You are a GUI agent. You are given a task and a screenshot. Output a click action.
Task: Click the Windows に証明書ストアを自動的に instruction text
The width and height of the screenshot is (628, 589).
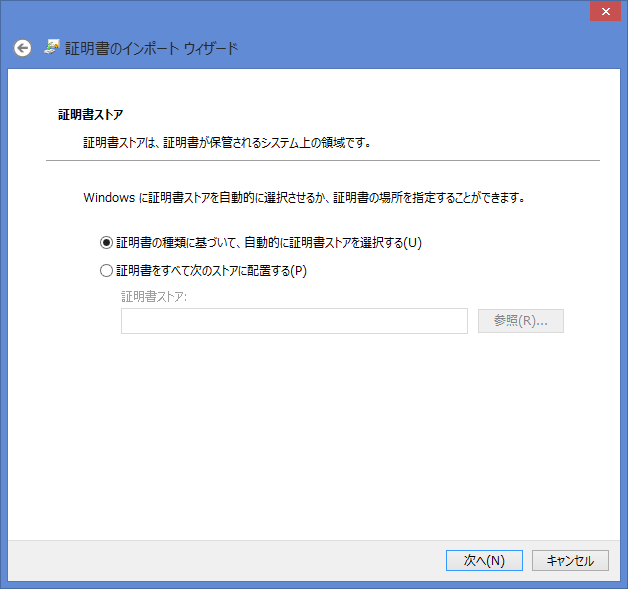pyautogui.click(x=304, y=197)
